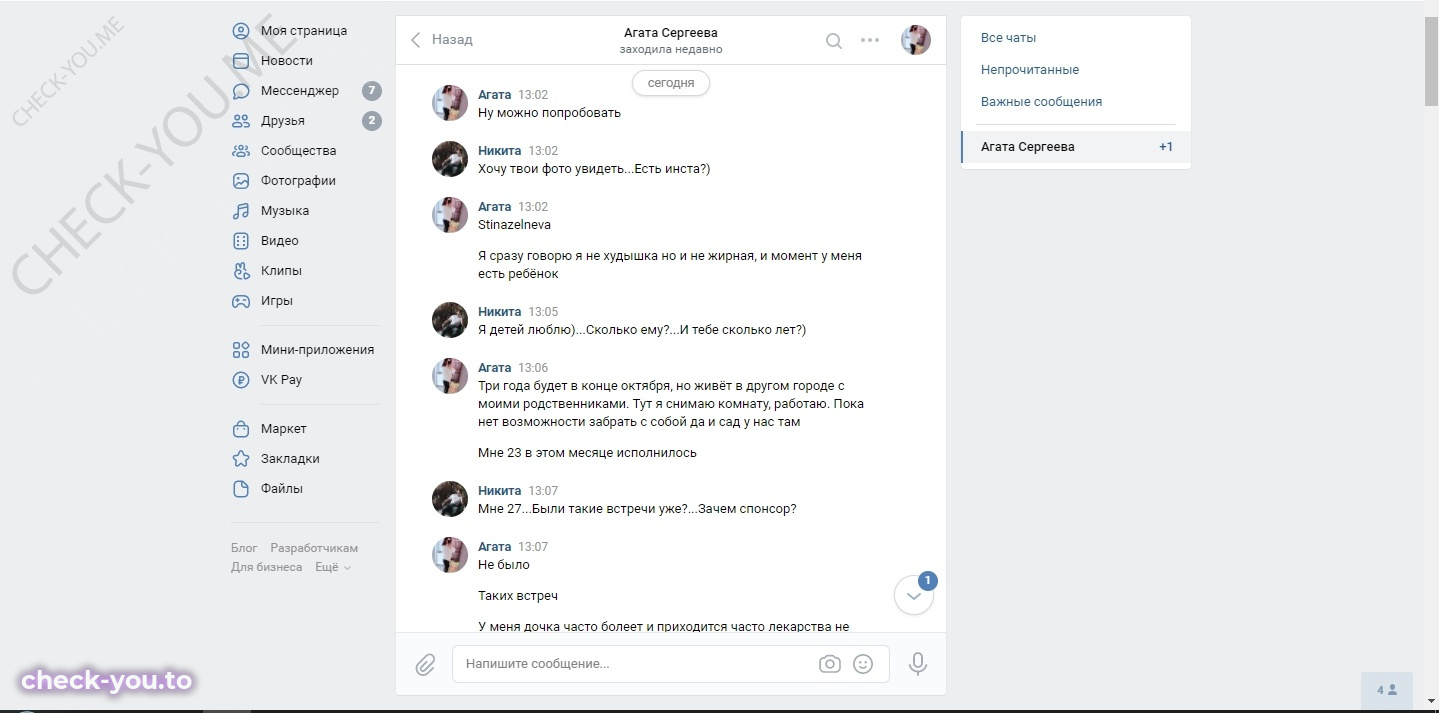The image size is (1439, 713).
Task: Select message Хочу твои фото увидеть
Action: click(x=594, y=169)
